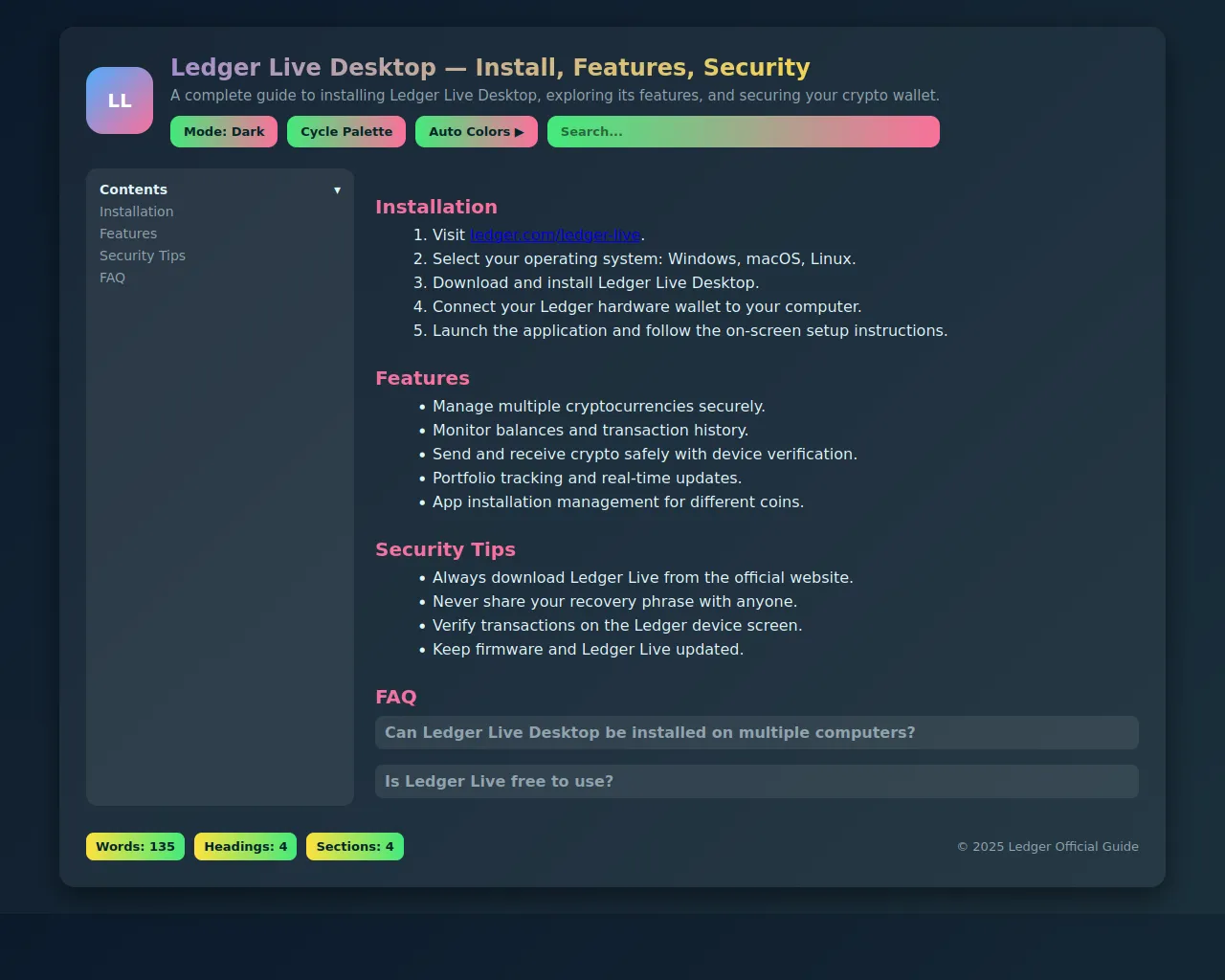Click 'Select your operating system' step
Image resolution: width=1225 pixels, height=980 pixels.
click(x=644, y=259)
